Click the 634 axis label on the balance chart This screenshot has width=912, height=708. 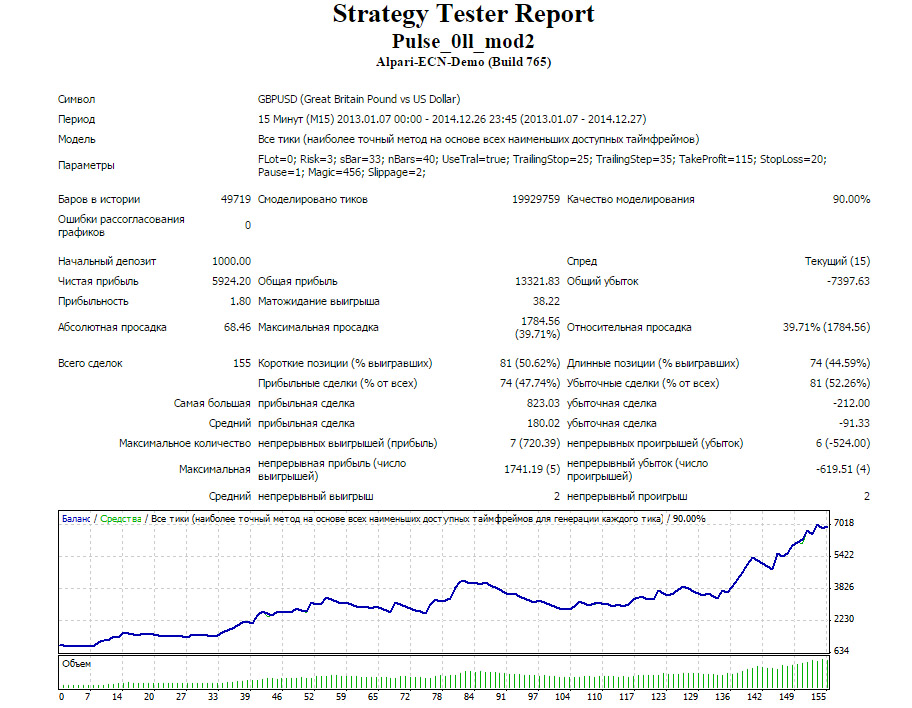842,651
